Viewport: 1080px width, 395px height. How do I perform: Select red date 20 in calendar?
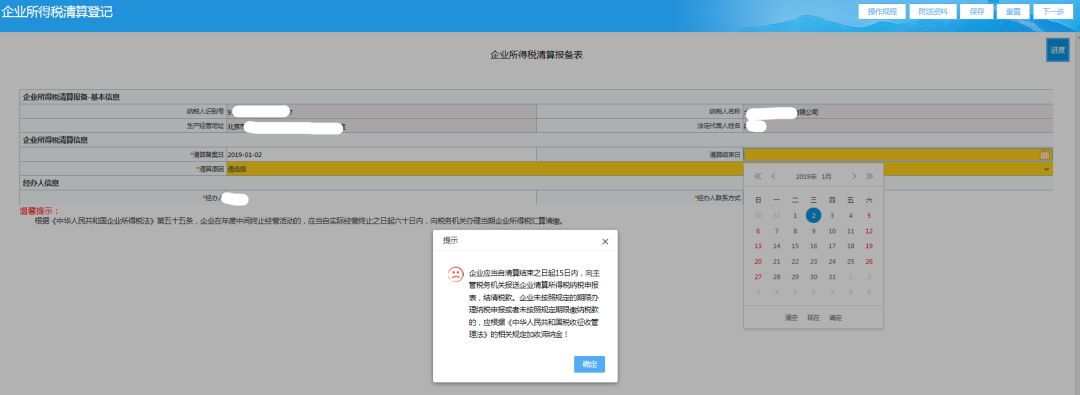pyautogui.click(x=758, y=261)
